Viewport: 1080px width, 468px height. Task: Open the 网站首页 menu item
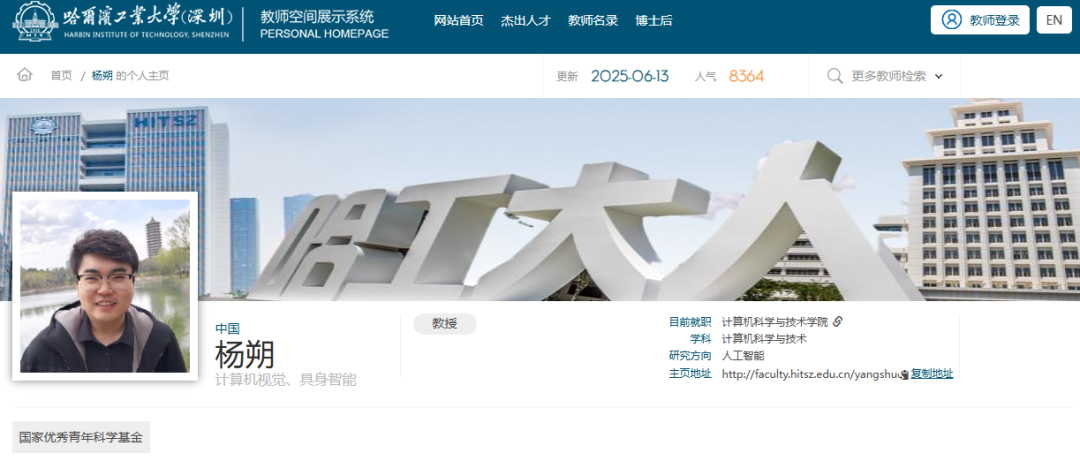coord(459,20)
